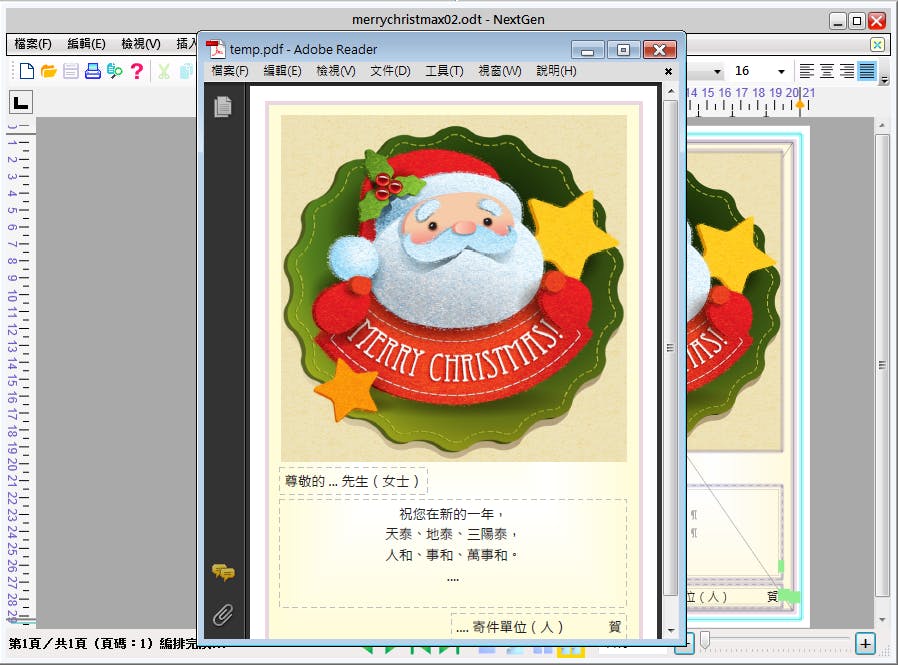Click the status bar text 第1頁／共1頁
The height and width of the screenshot is (665, 898).
pos(47,643)
